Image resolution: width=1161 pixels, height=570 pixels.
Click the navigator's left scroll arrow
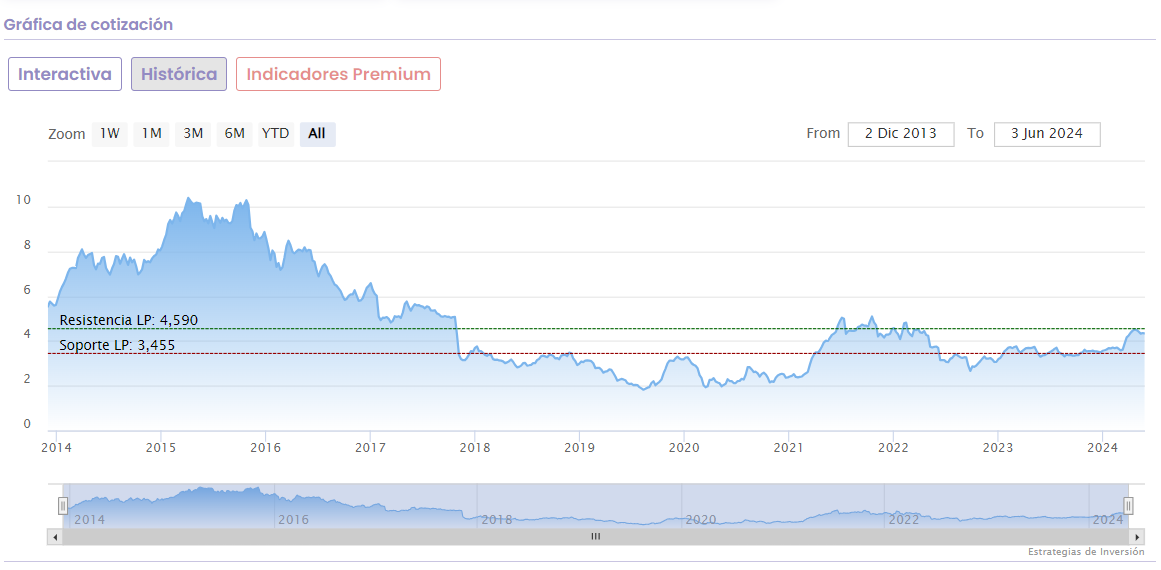point(55,537)
